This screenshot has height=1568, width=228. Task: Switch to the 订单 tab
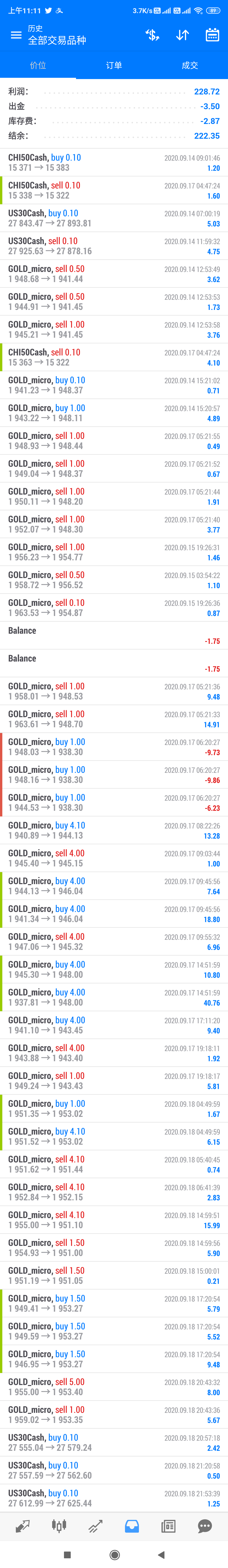click(x=114, y=65)
